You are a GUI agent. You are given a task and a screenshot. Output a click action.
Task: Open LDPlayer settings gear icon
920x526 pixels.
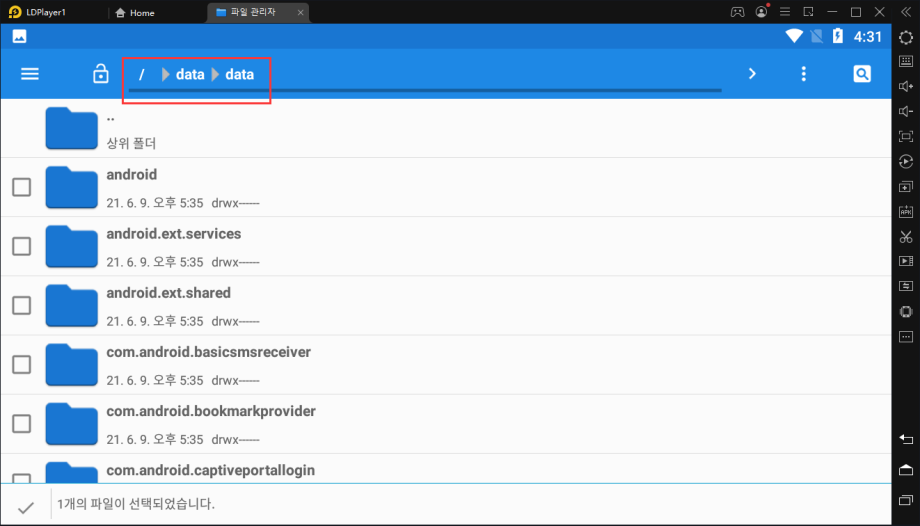tap(906, 37)
